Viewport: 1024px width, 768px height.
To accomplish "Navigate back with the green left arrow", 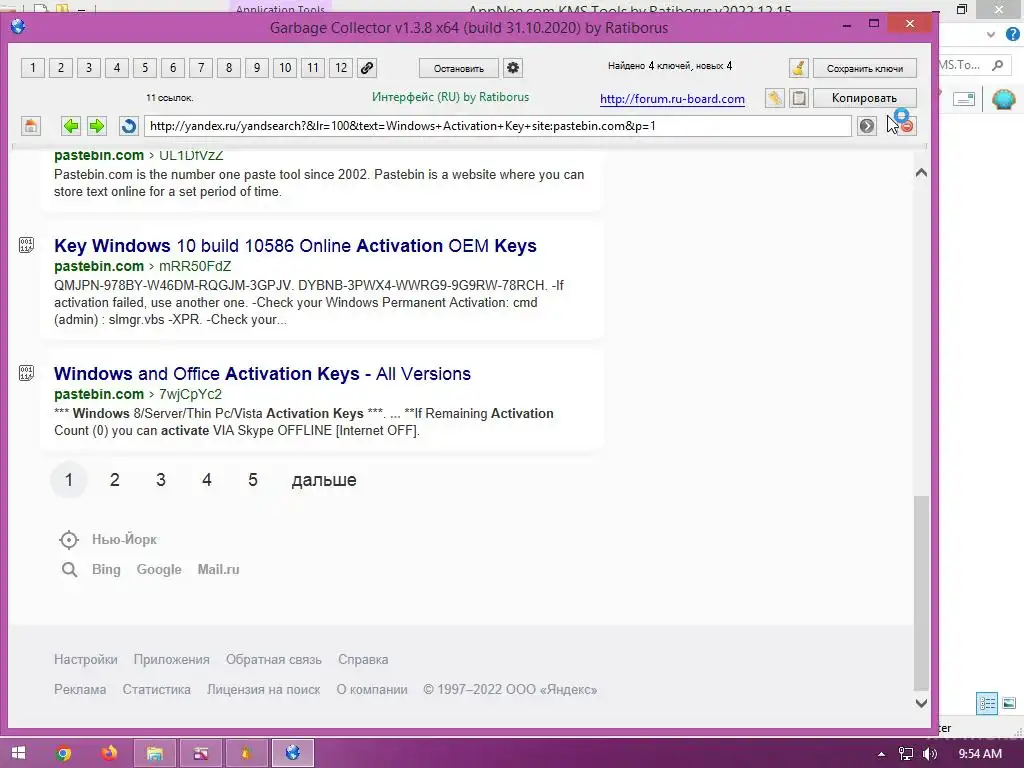I will pyautogui.click(x=71, y=126).
